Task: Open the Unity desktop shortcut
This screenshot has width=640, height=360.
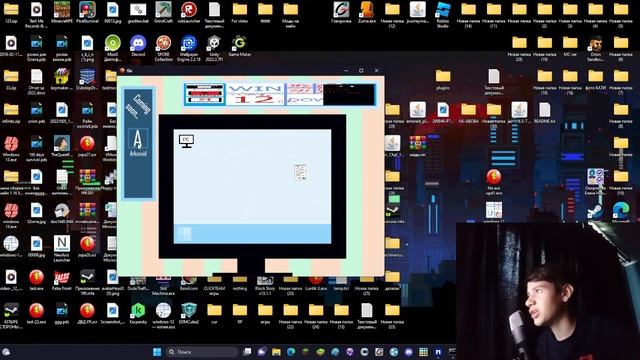Action: pyautogui.click(x=214, y=48)
